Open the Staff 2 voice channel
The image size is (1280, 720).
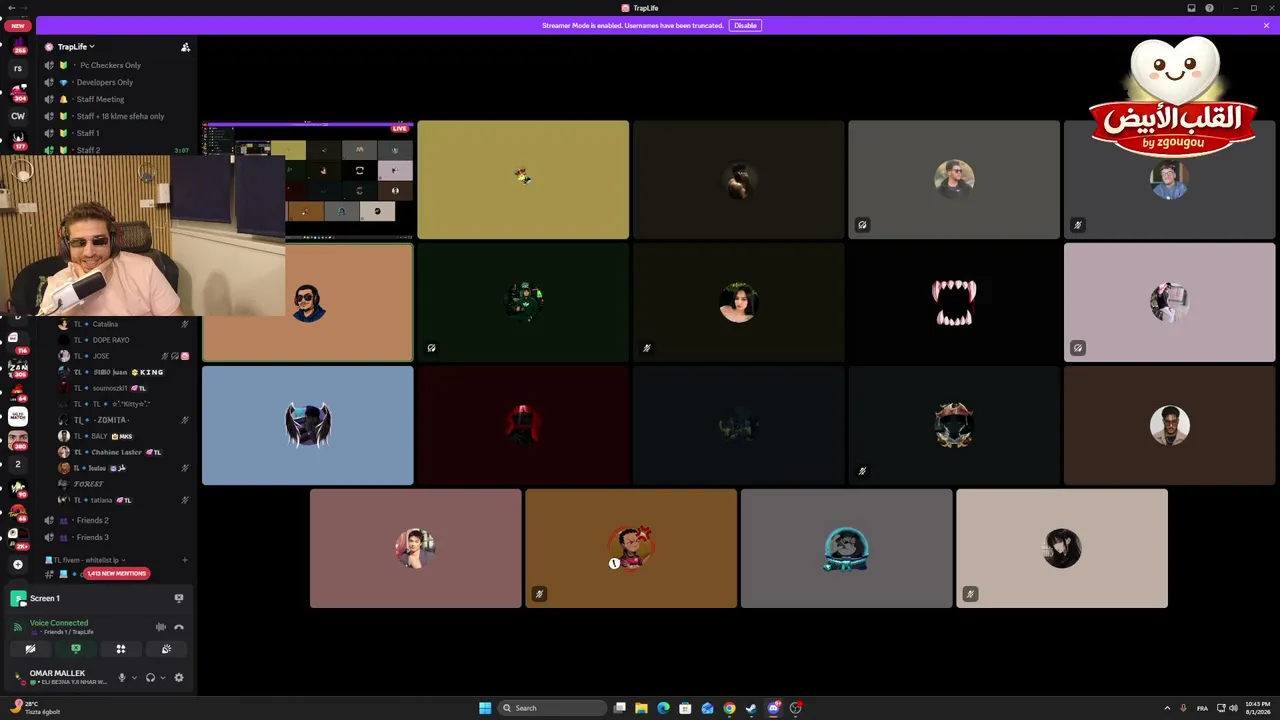(x=88, y=150)
